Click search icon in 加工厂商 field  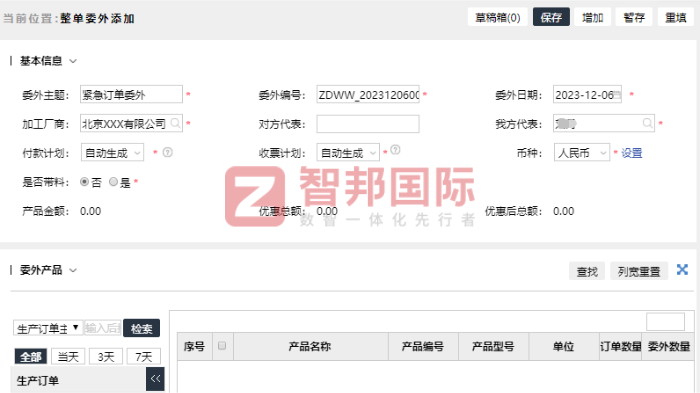tap(175, 123)
